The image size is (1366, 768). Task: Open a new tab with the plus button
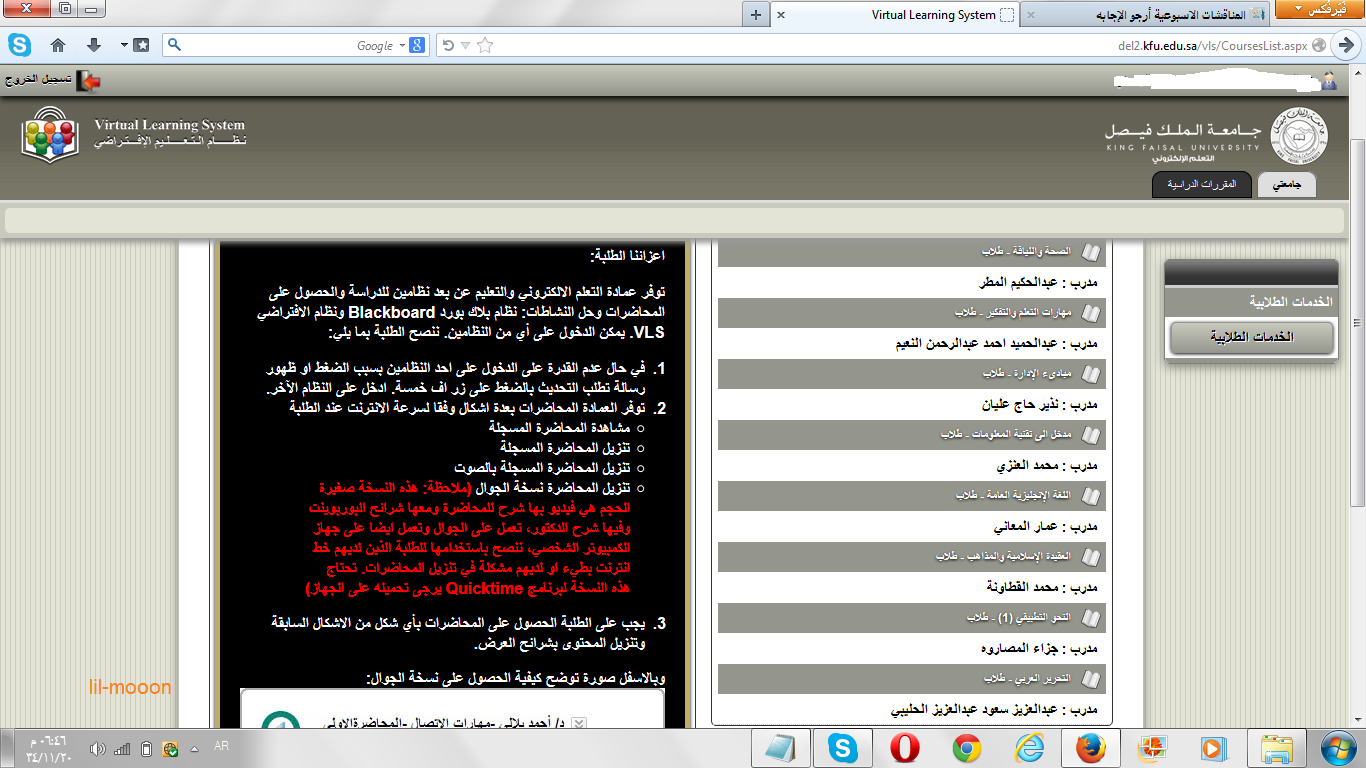(756, 15)
